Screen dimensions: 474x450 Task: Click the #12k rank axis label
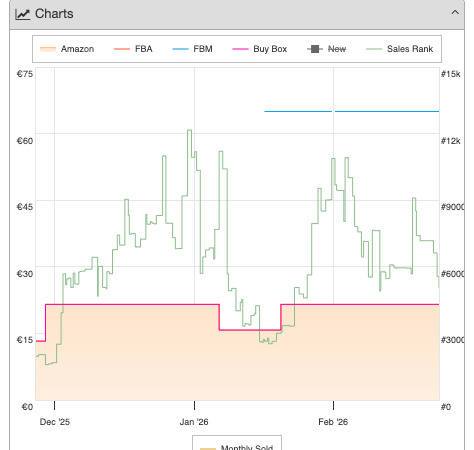(x=451, y=141)
